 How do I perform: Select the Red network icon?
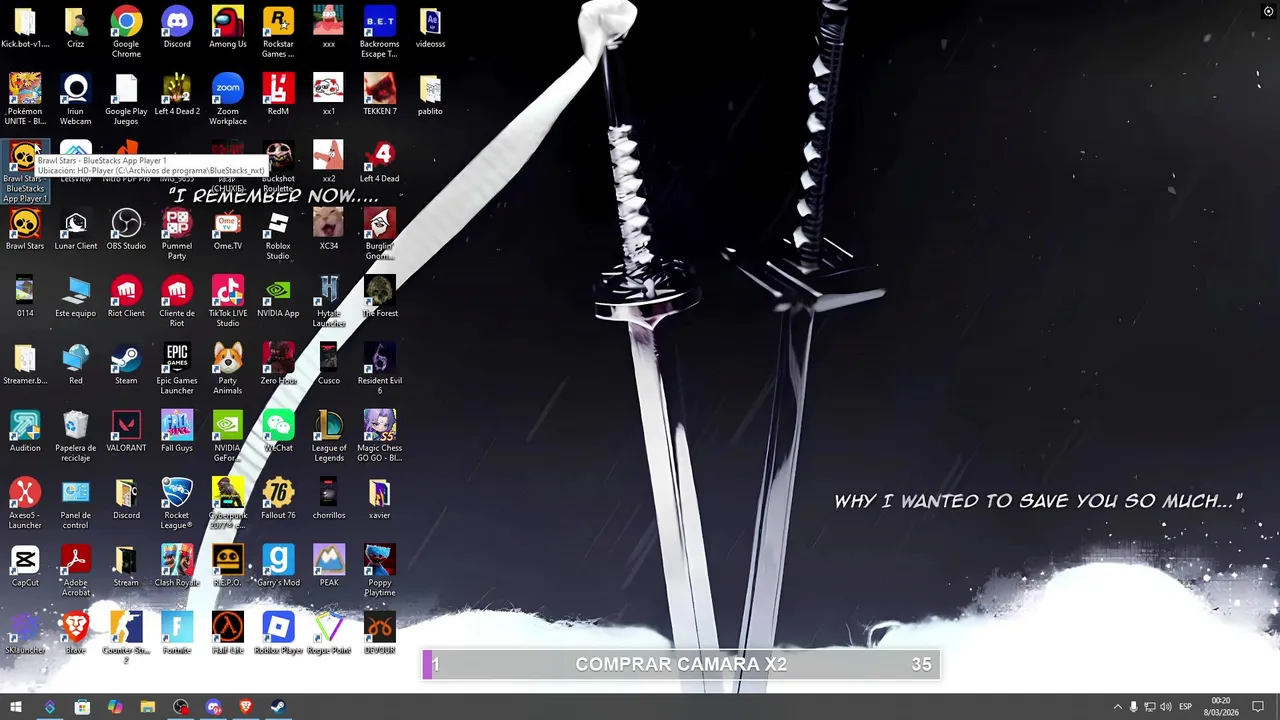coord(75,363)
